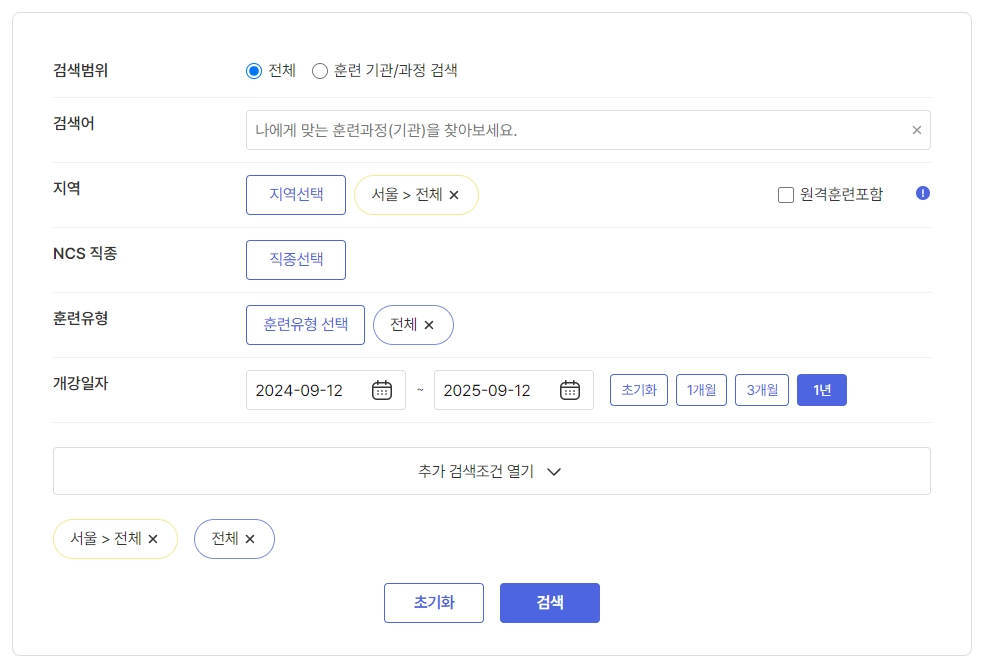Remove the bottom 서울 > 전체 filter tag
This screenshot has width=982, height=669.
point(154,539)
